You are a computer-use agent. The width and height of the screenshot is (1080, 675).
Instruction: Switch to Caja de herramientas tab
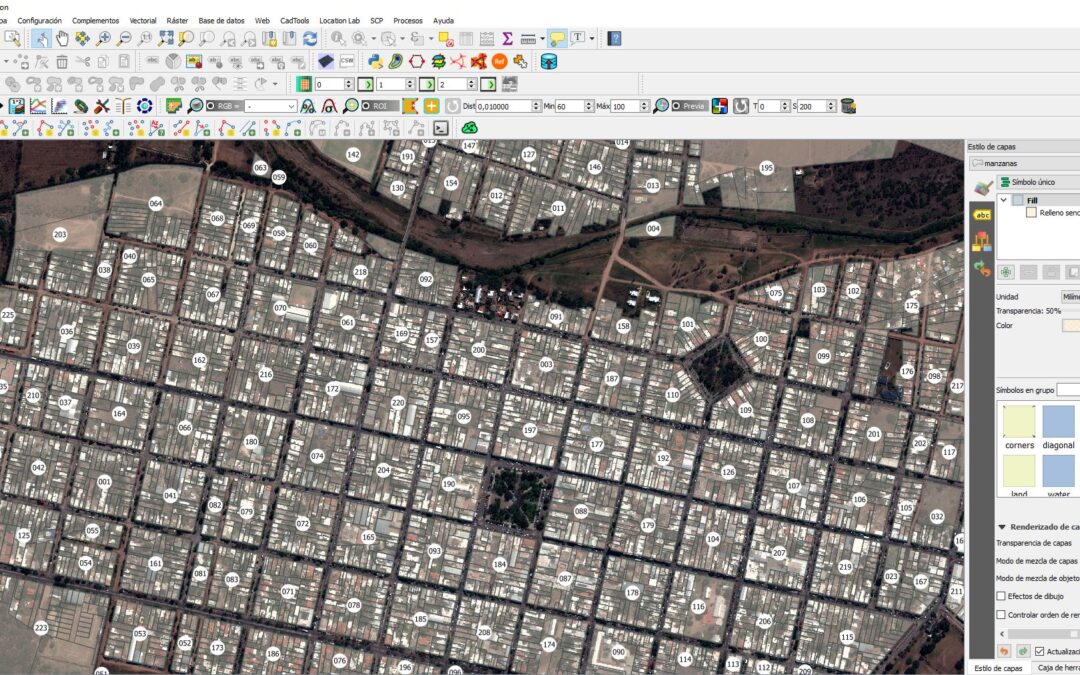1059,667
